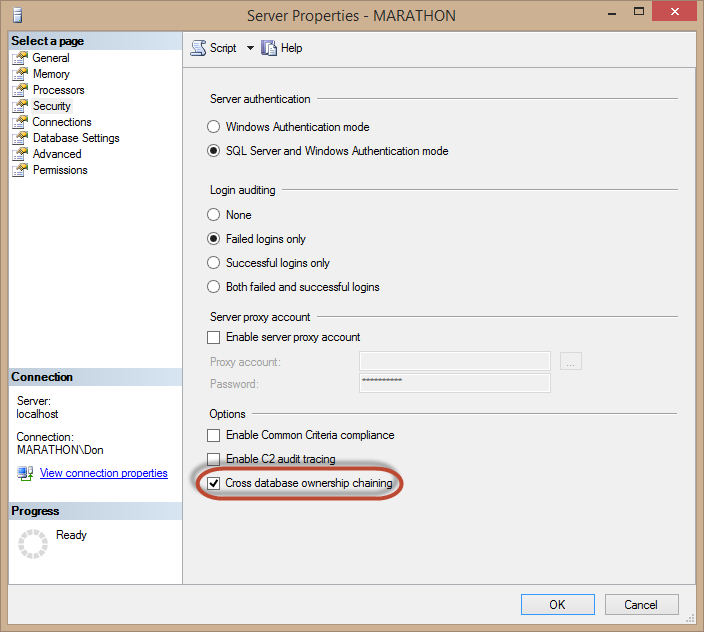Viewport: 704px width, 632px height.
Task: Click the Database Settings page icon
Action: (x=20, y=138)
